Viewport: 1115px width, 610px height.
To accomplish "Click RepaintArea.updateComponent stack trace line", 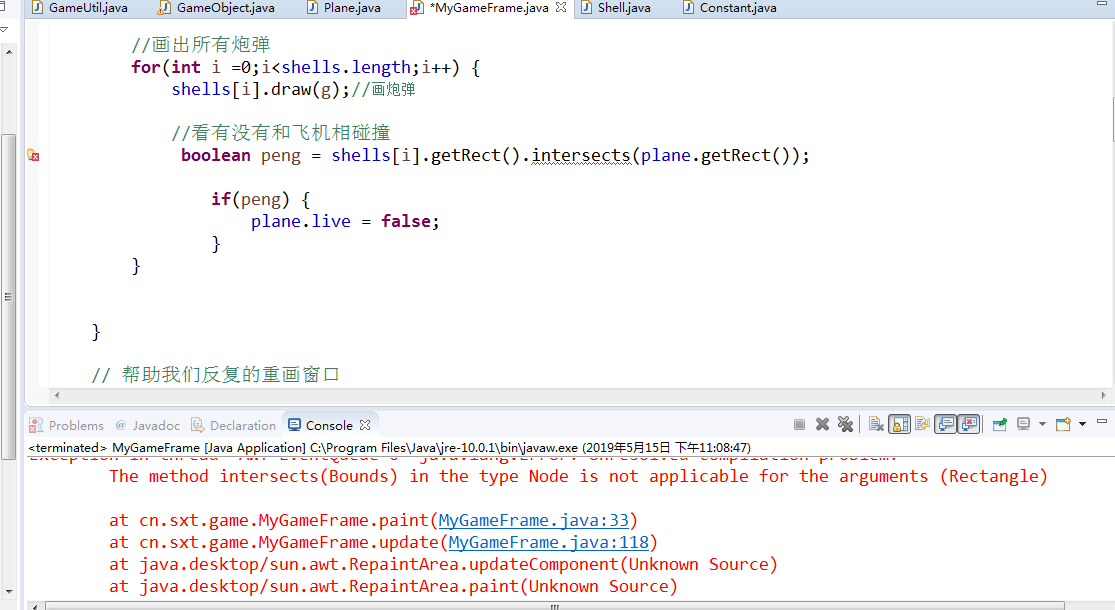I will click(x=444, y=564).
